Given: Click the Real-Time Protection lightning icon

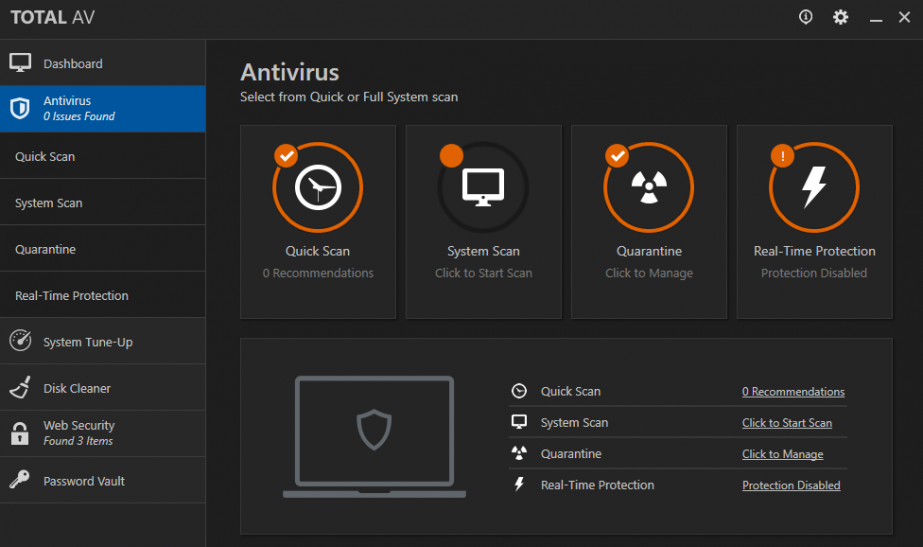Looking at the screenshot, I should coord(814,187).
